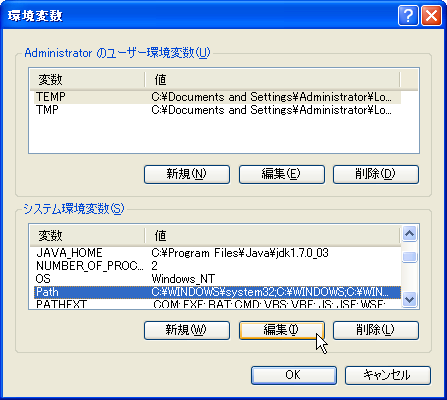Click 編集(I) in system variables section
The height and width of the screenshot is (400, 447).
(282, 330)
